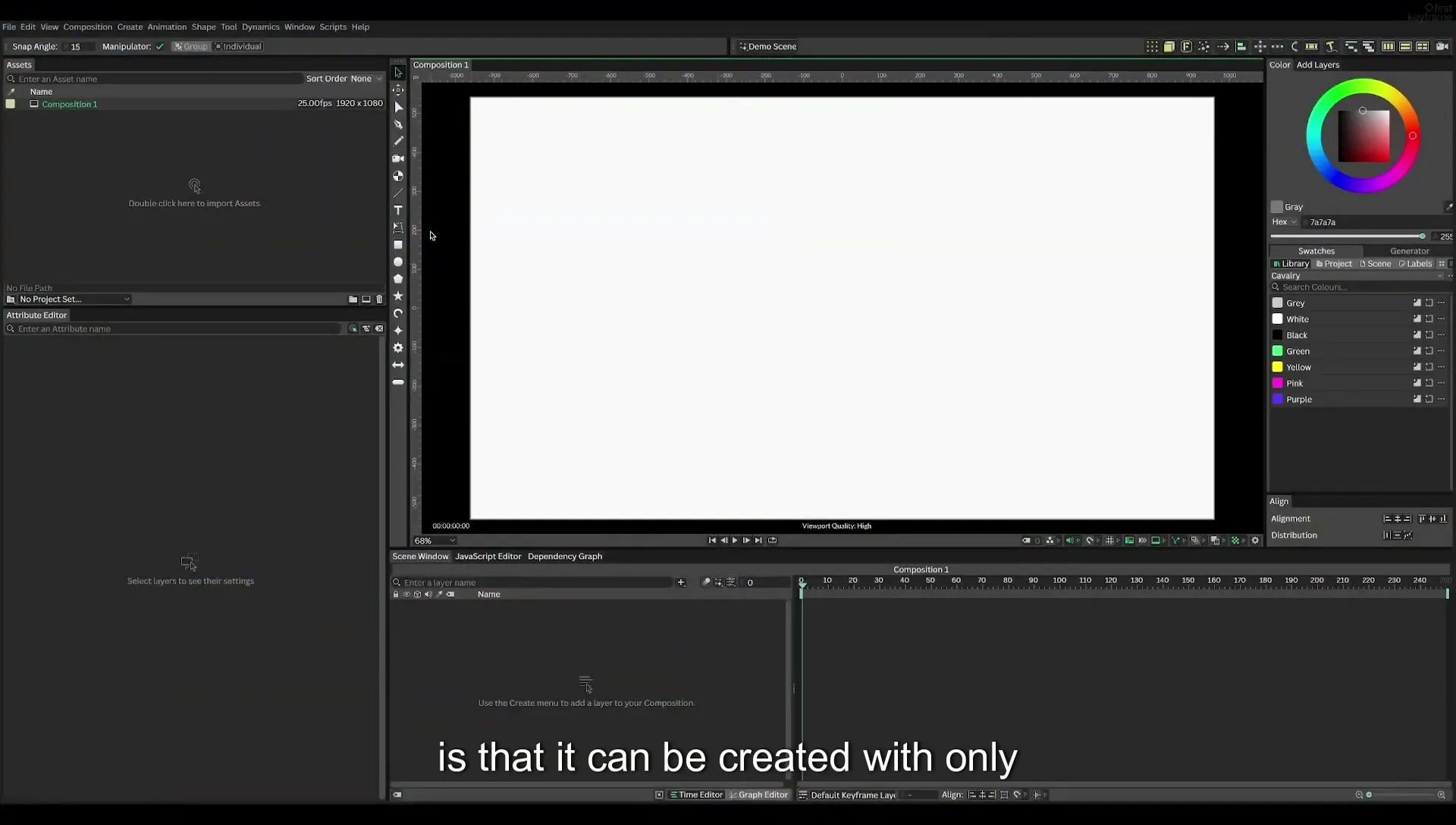Viewport: 1456px width, 825px height.
Task: Open the Generator tab in color panel
Action: tap(1409, 251)
